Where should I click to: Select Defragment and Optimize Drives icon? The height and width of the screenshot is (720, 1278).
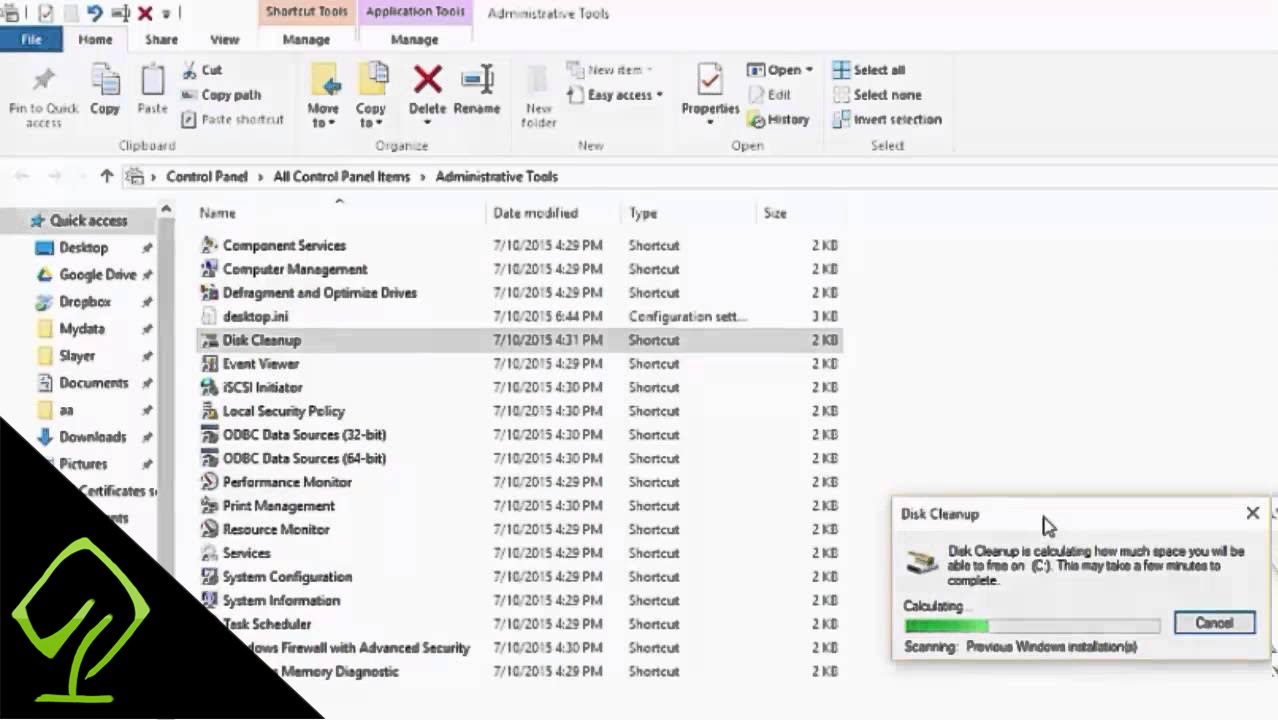[x=209, y=293]
